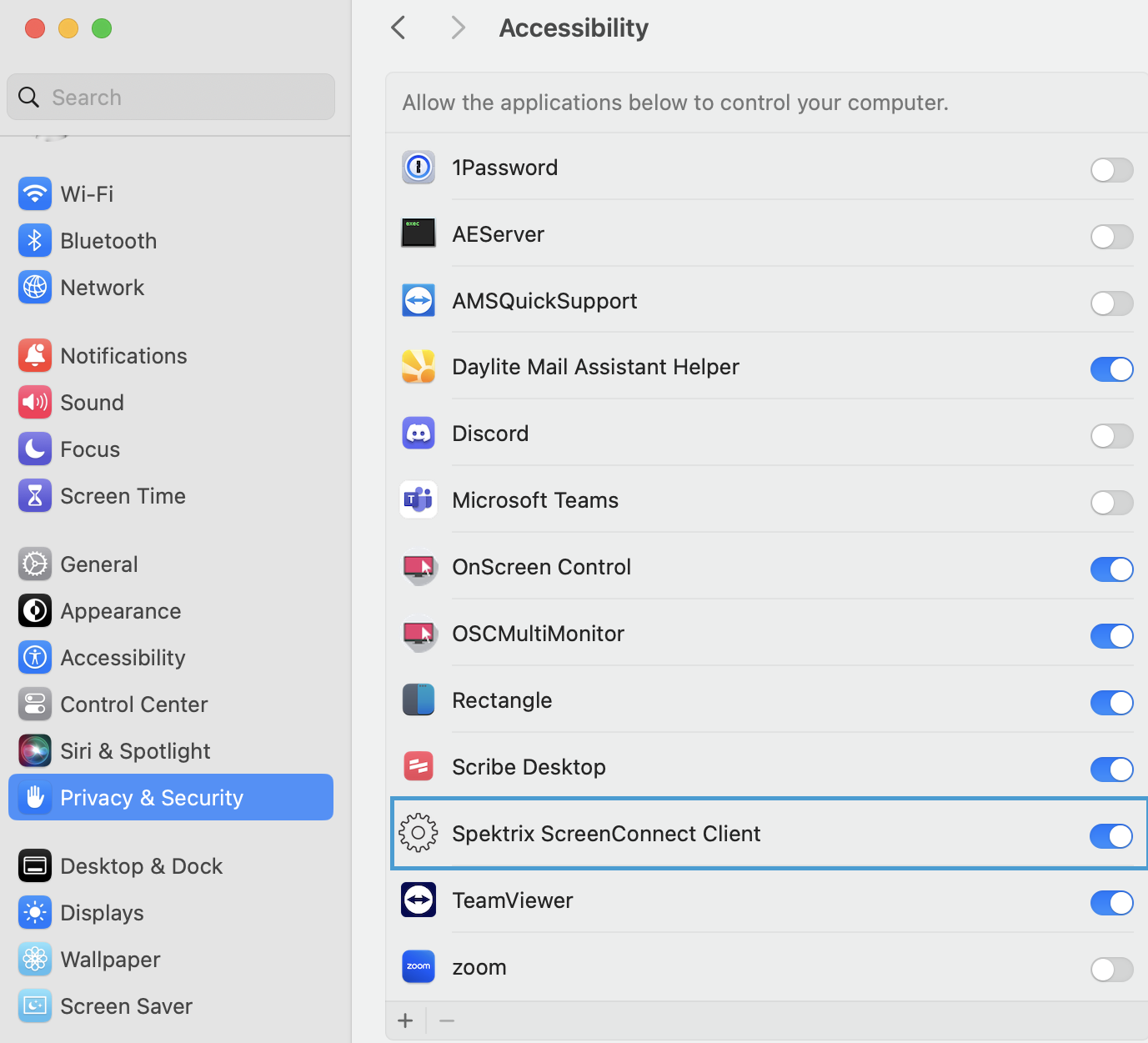
Task: Turn on AMSQuickSupport access
Action: click(x=1112, y=303)
